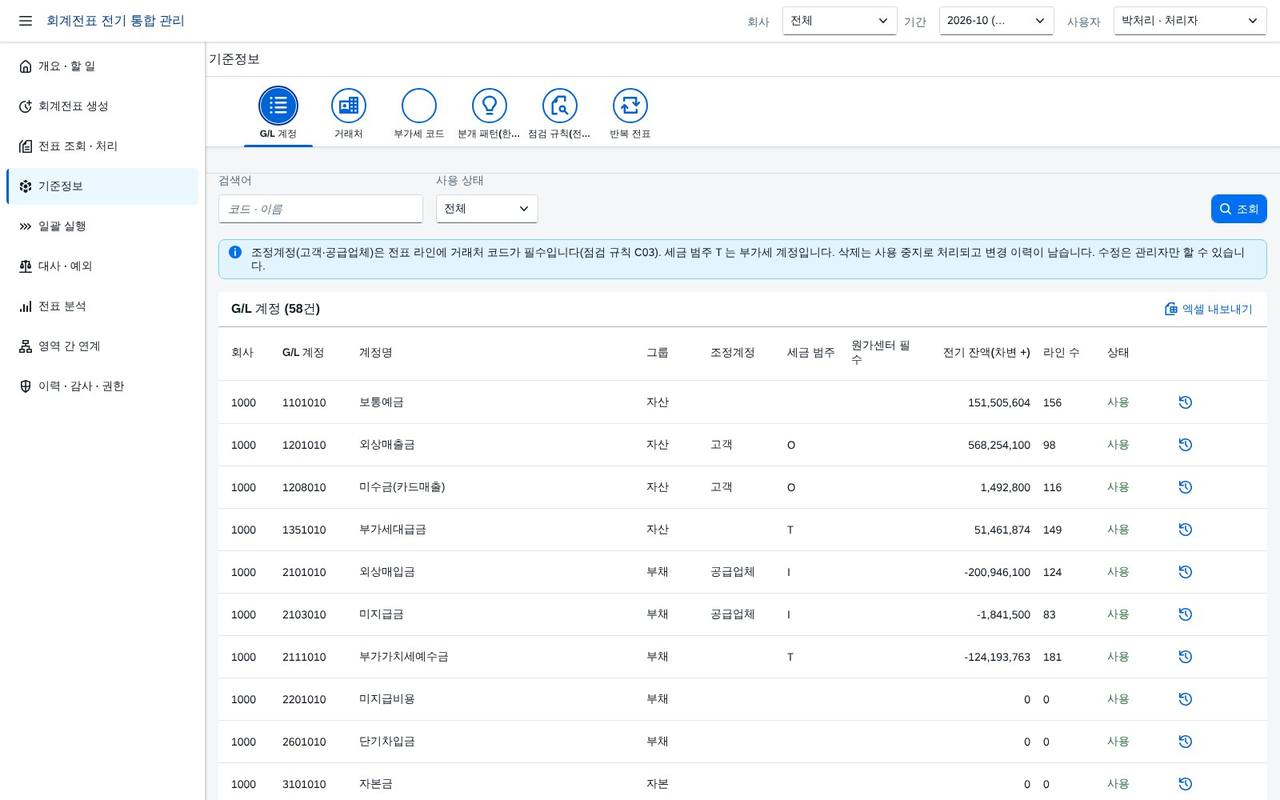
Task: Open the 부가세 코드 tab
Action: point(419,114)
